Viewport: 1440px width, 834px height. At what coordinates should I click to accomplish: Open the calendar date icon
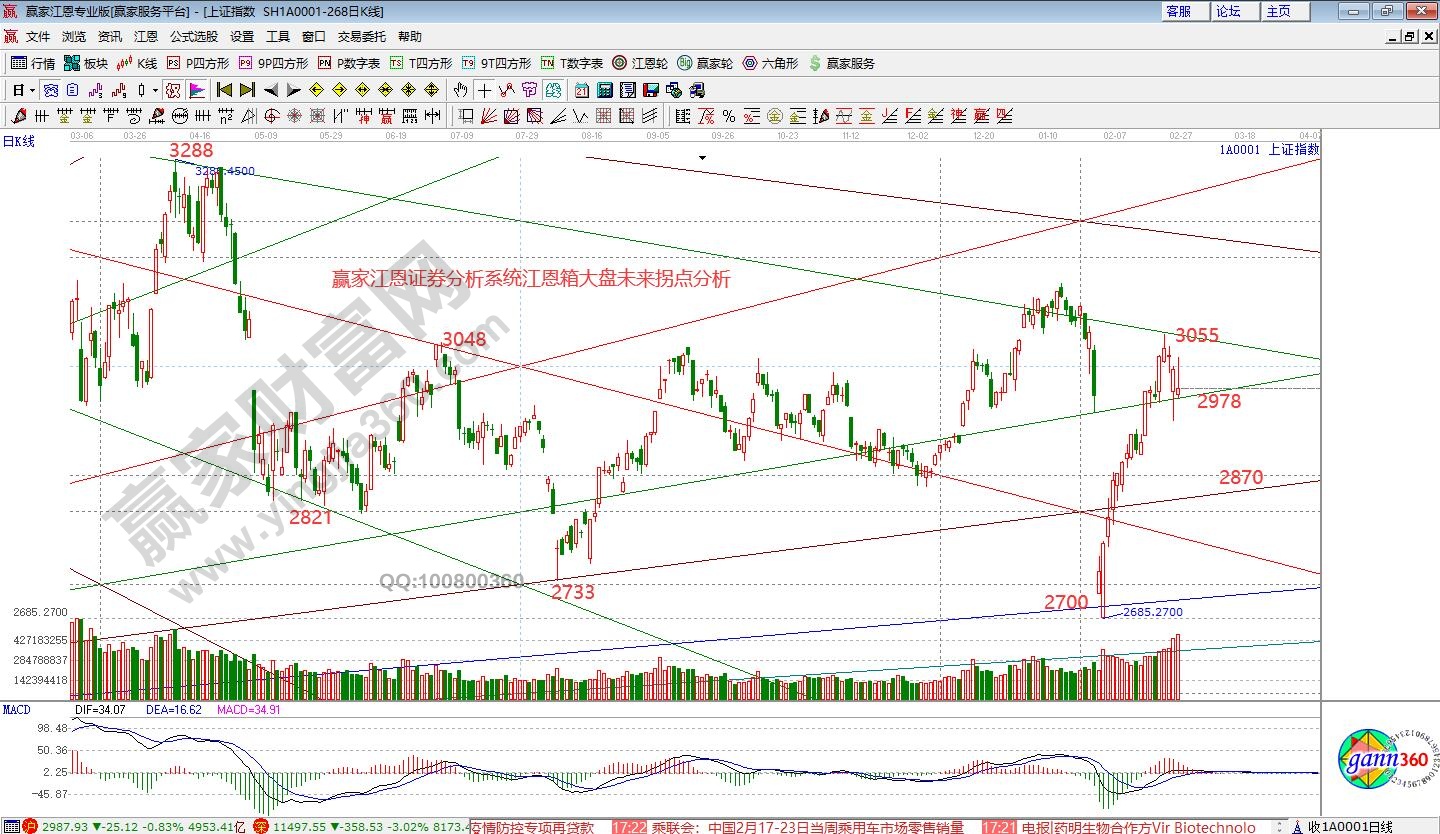point(581,90)
